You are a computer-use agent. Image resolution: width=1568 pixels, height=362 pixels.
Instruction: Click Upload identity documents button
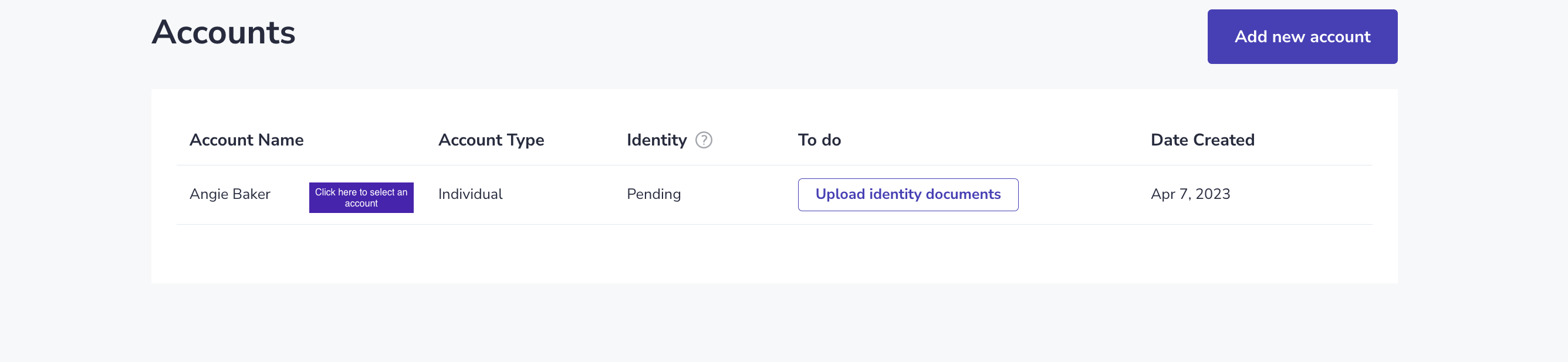(x=908, y=195)
